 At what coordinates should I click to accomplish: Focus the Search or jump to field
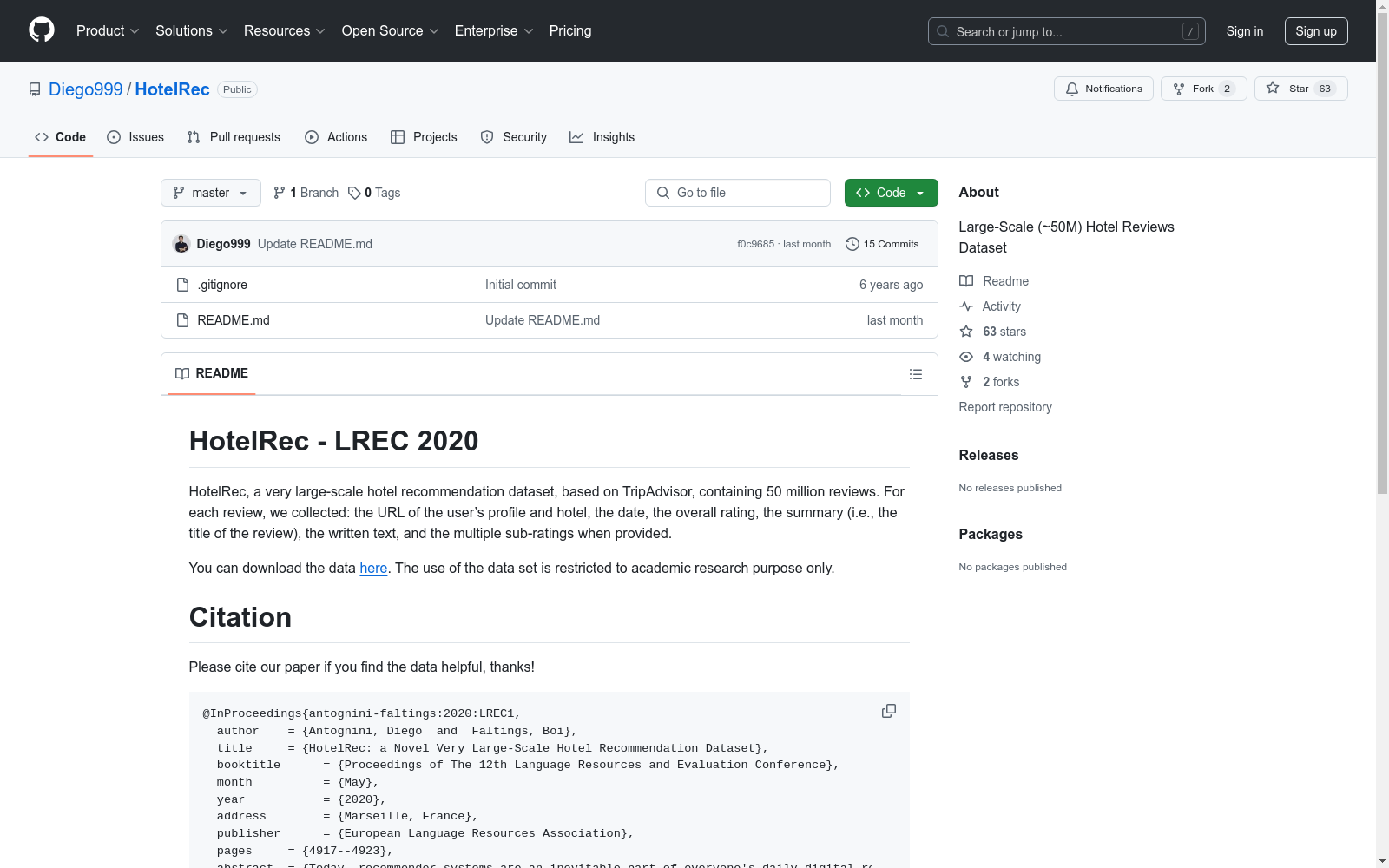[1067, 31]
